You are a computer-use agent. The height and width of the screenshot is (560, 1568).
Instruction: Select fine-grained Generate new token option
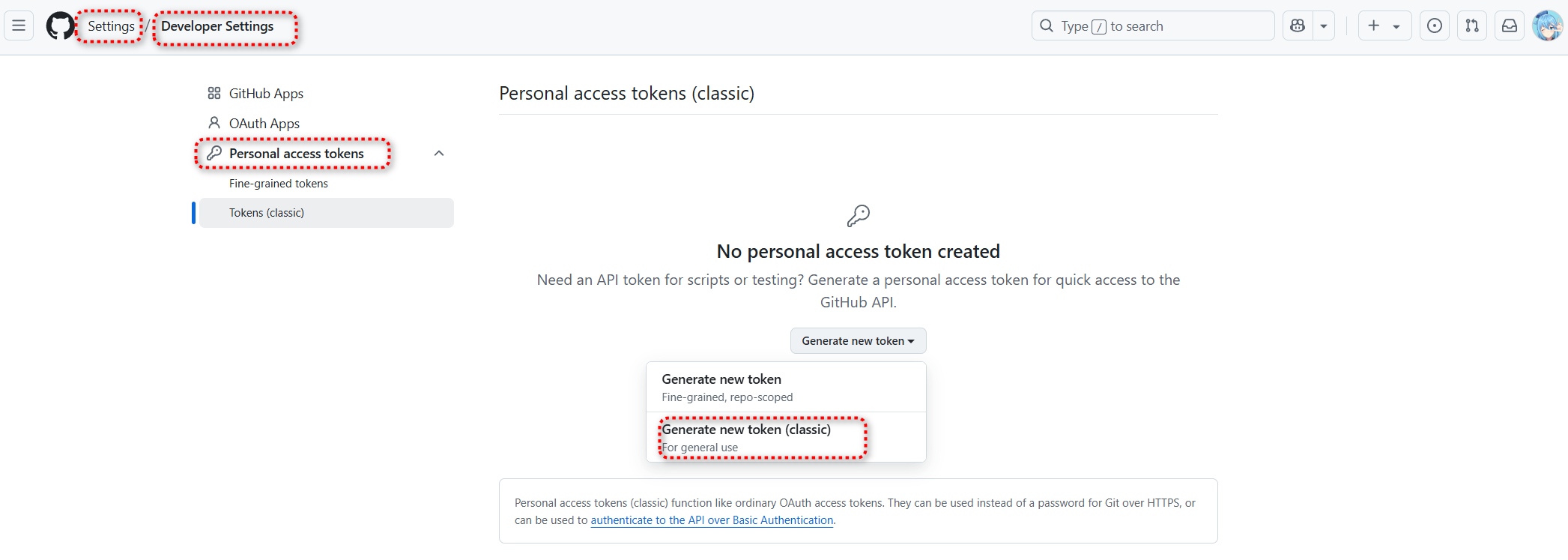786,388
